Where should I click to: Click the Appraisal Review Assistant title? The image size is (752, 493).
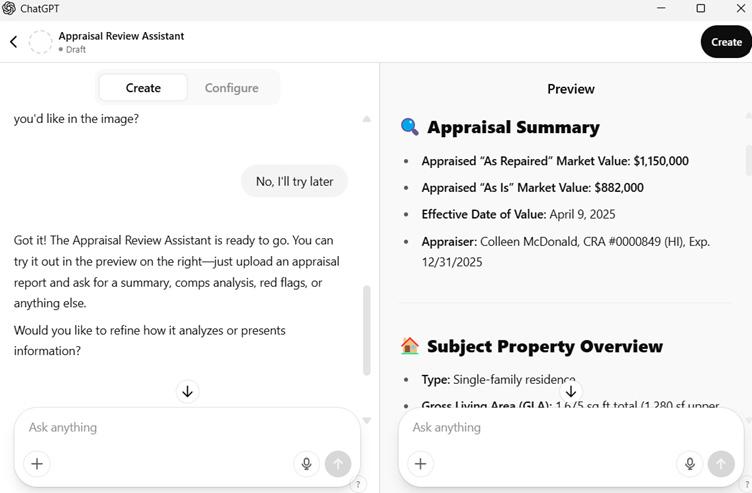pos(121,36)
